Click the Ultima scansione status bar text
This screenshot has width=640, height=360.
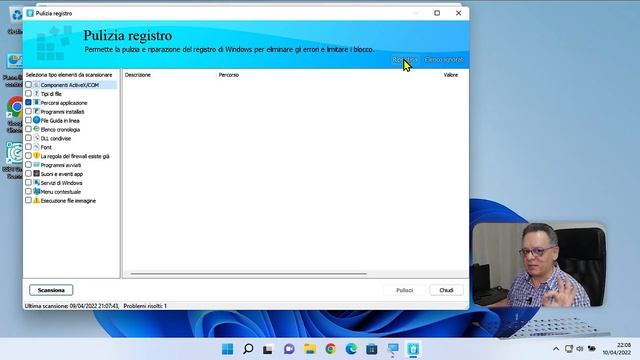coord(72,306)
